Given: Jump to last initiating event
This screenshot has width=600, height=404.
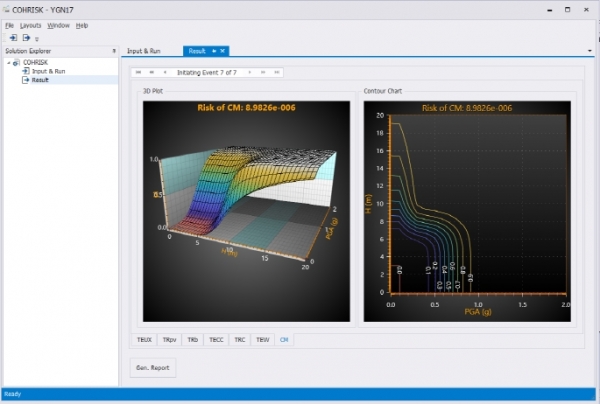Looking at the screenshot, I should (276, 72).
